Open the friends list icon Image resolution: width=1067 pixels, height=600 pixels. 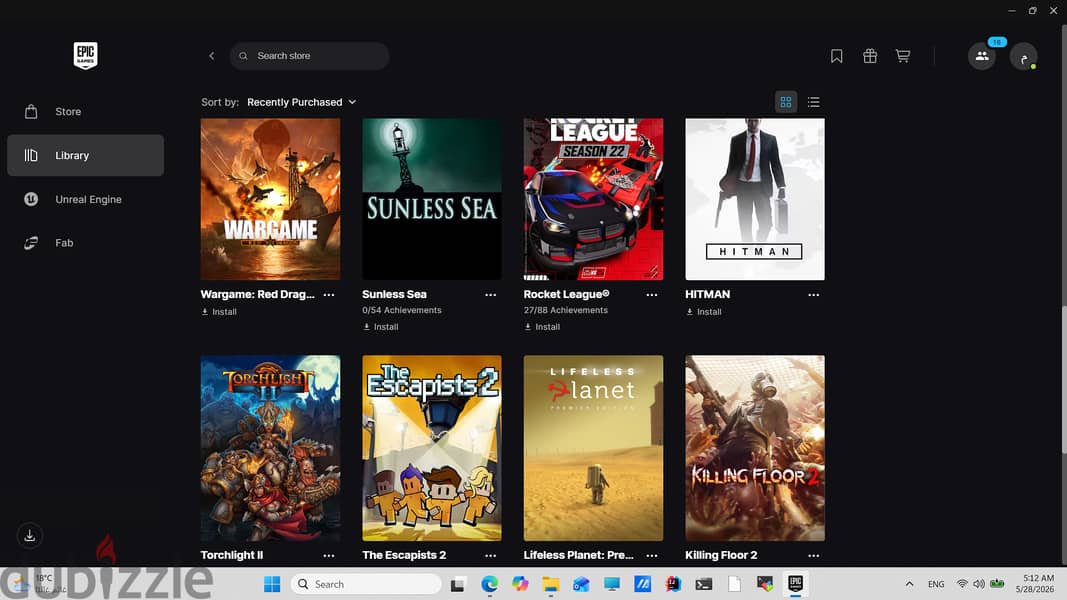[982, 56]
